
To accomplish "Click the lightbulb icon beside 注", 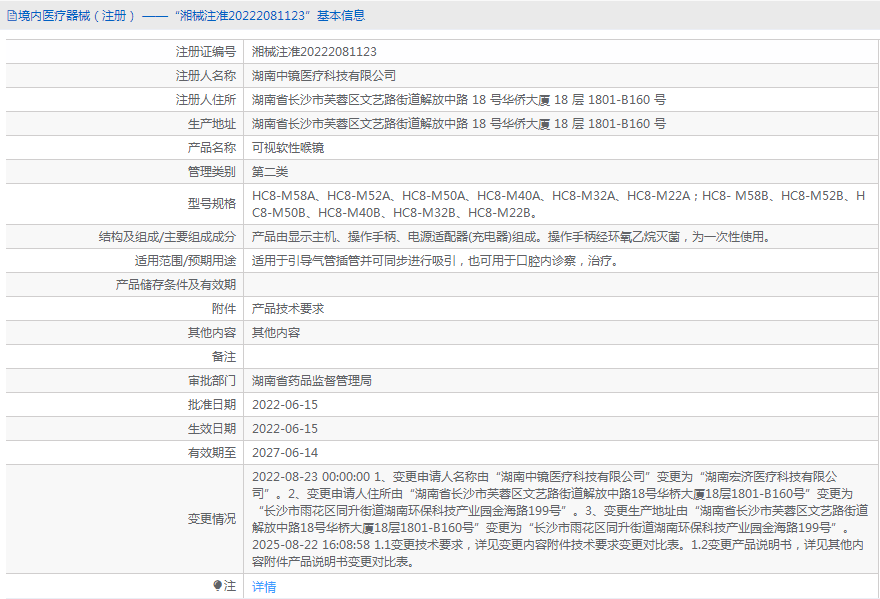I will pyautogui.click(x=218, y=586).
